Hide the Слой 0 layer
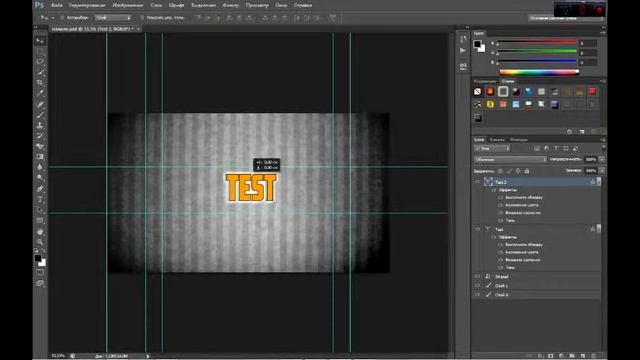The image size is (640, 360). 477,294
